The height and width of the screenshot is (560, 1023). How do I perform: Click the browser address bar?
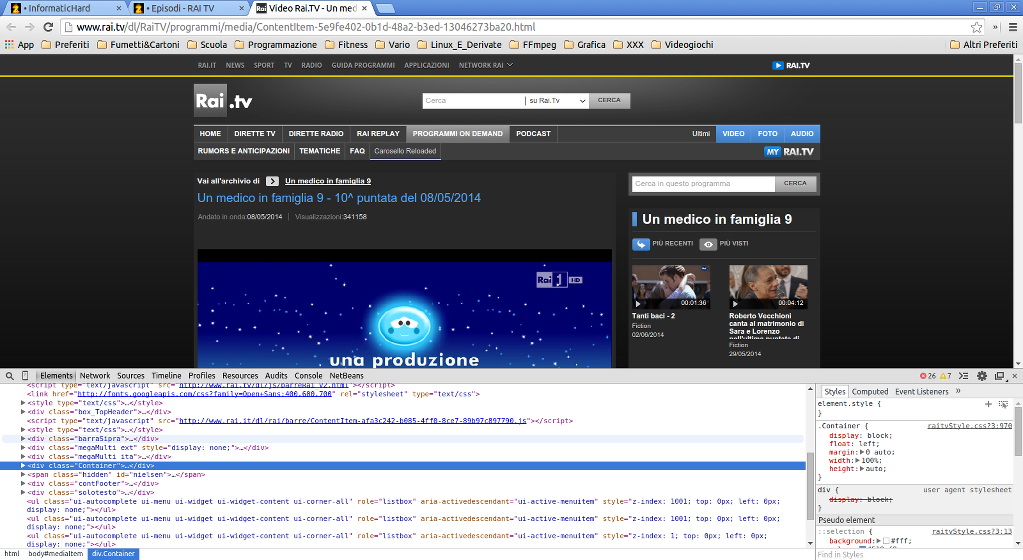[x=515, y=27]
